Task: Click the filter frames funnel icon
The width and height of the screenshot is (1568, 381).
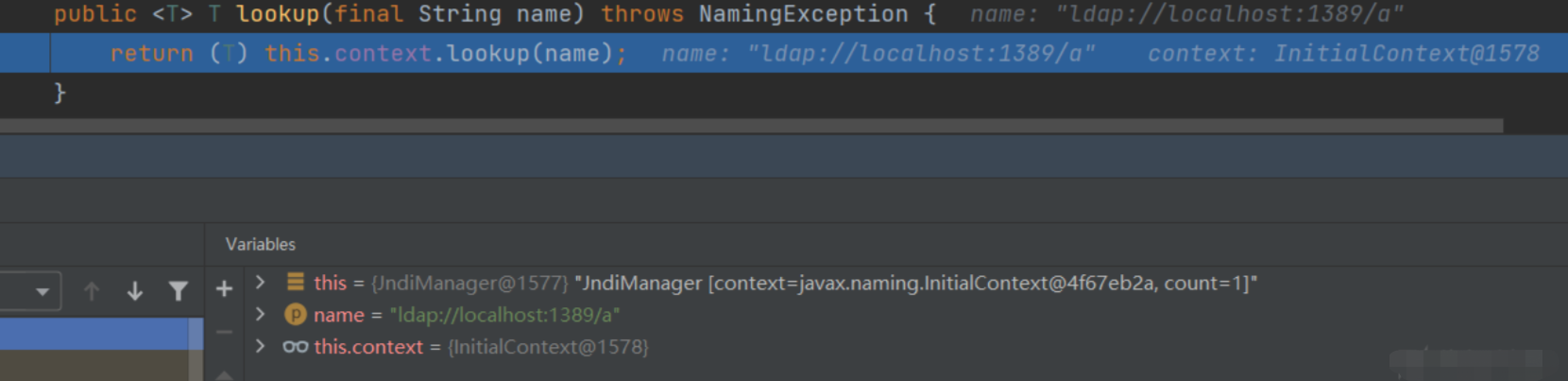Action: (x=178, y=291)
